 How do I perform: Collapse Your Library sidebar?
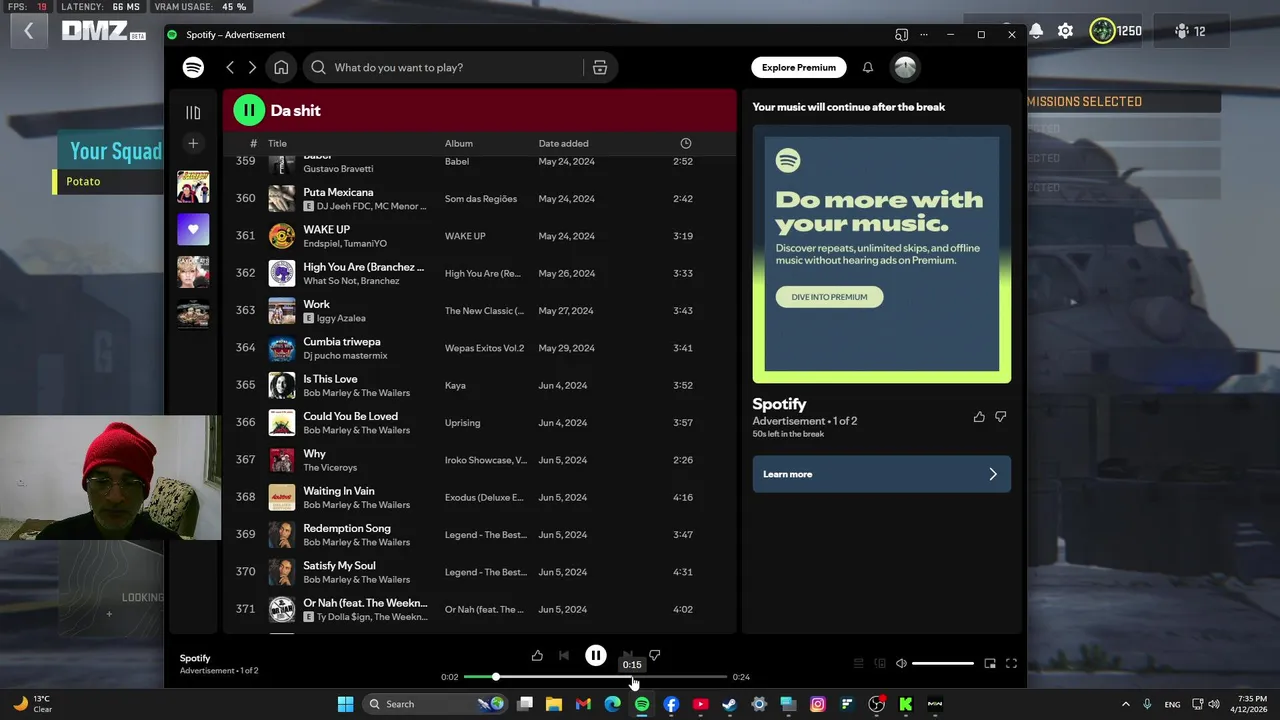pyautogui.click(x=193, y=112)
